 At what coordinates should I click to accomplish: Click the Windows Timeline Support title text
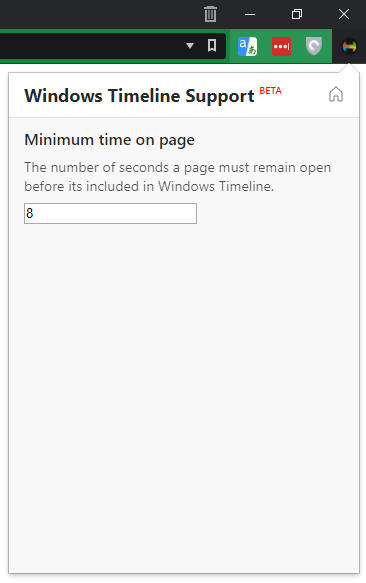pos(139,96)
